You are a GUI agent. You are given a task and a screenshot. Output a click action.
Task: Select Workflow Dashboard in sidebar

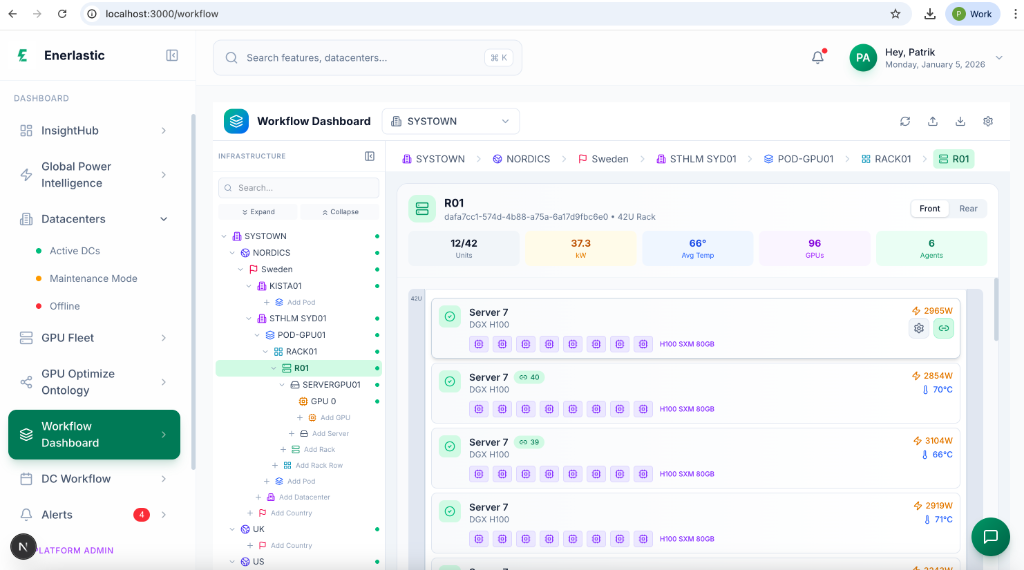pos(94,435)
